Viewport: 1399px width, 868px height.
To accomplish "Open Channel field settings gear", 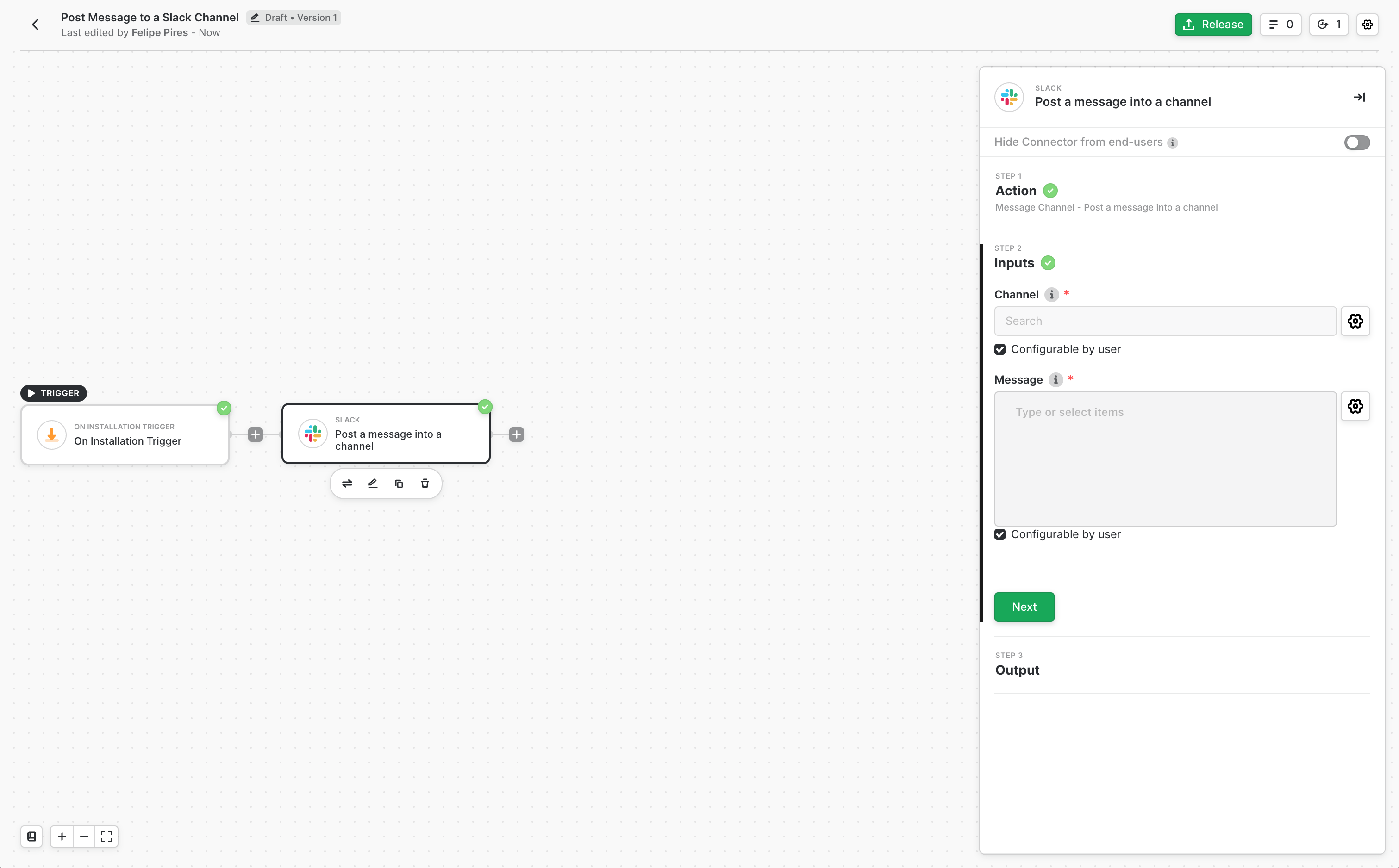I will [x=1355, y=321].
